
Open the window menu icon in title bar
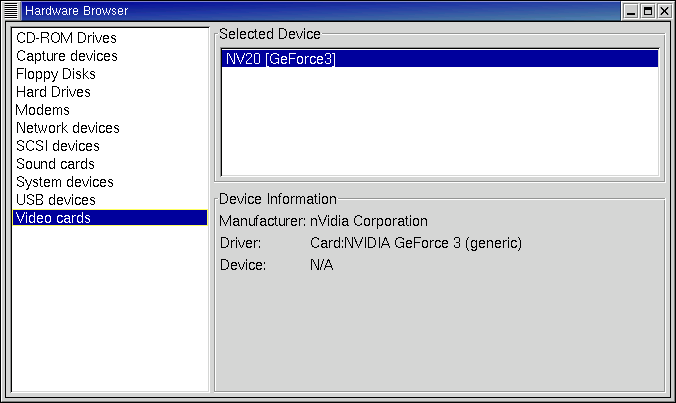click(11, 10)
